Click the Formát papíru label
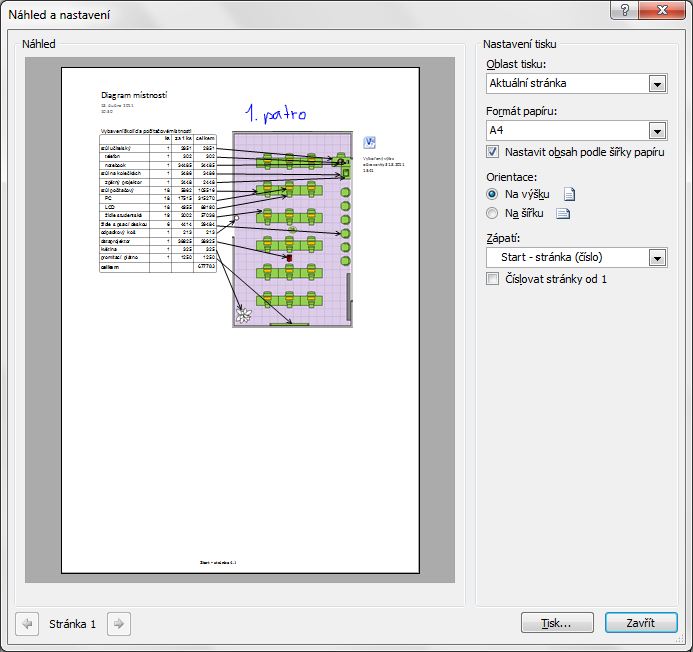The height and width of the screenshot is (652, 693). (522, 111)
